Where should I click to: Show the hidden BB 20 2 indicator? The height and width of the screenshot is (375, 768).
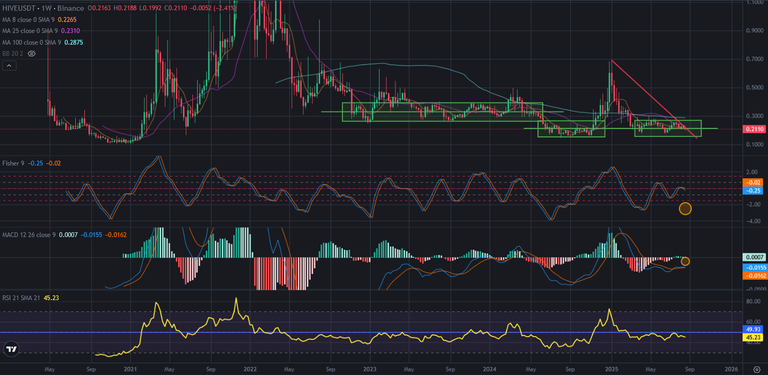click(x=32, y=54)
